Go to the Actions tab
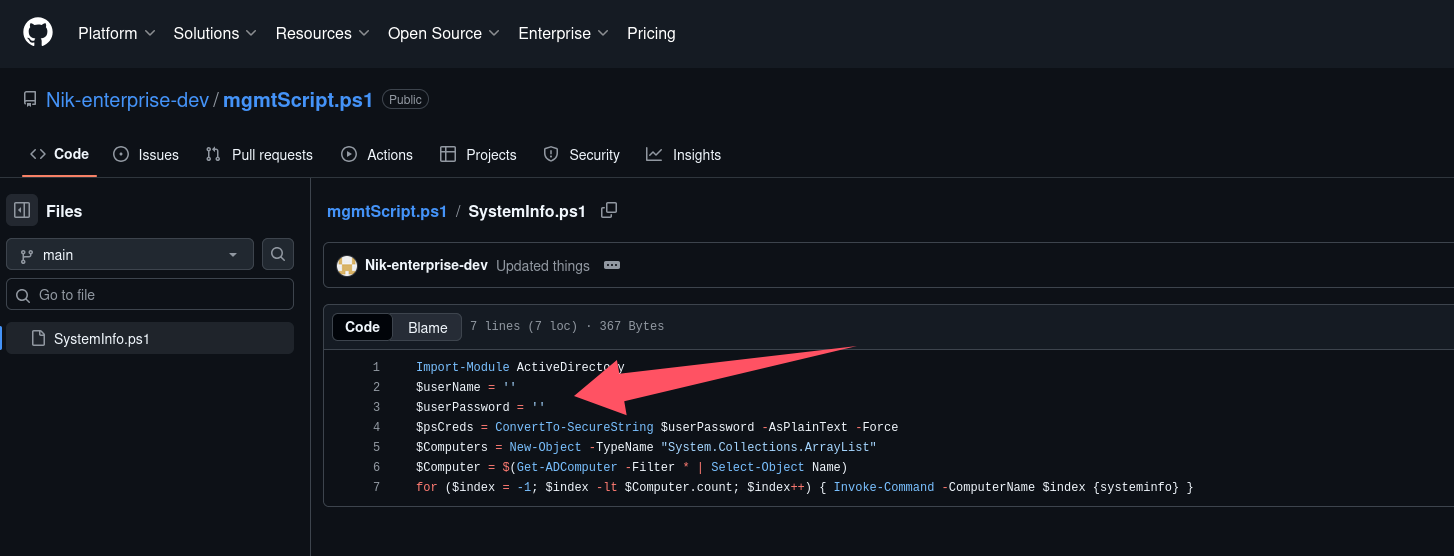Viewport: 1454px width, 556px height. coord(377,155)
